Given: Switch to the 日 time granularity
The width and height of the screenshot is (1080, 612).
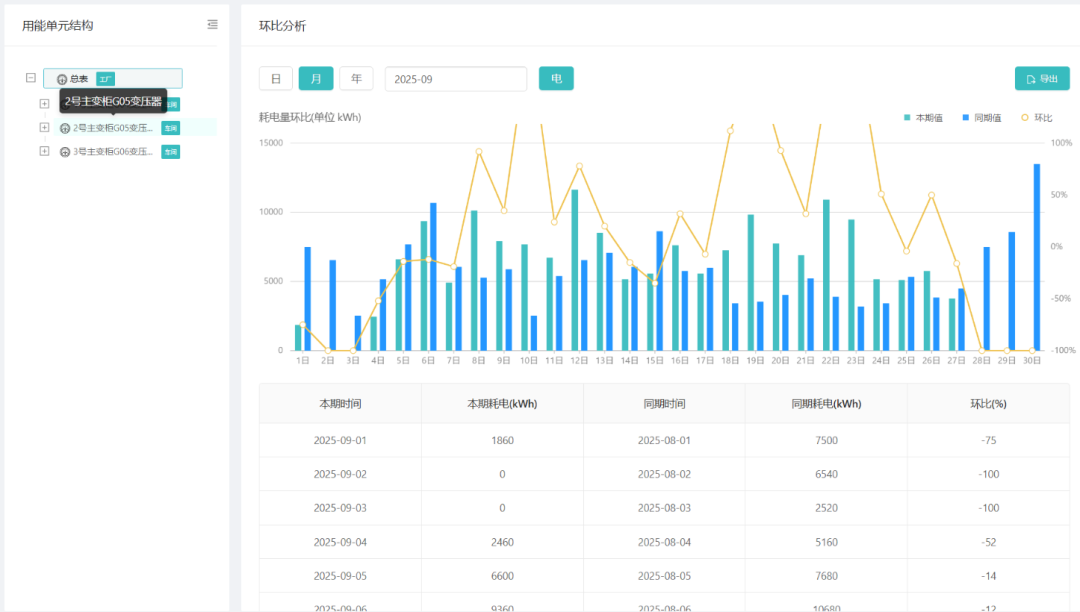Looking at the screenshot, I should click(276, 79).
